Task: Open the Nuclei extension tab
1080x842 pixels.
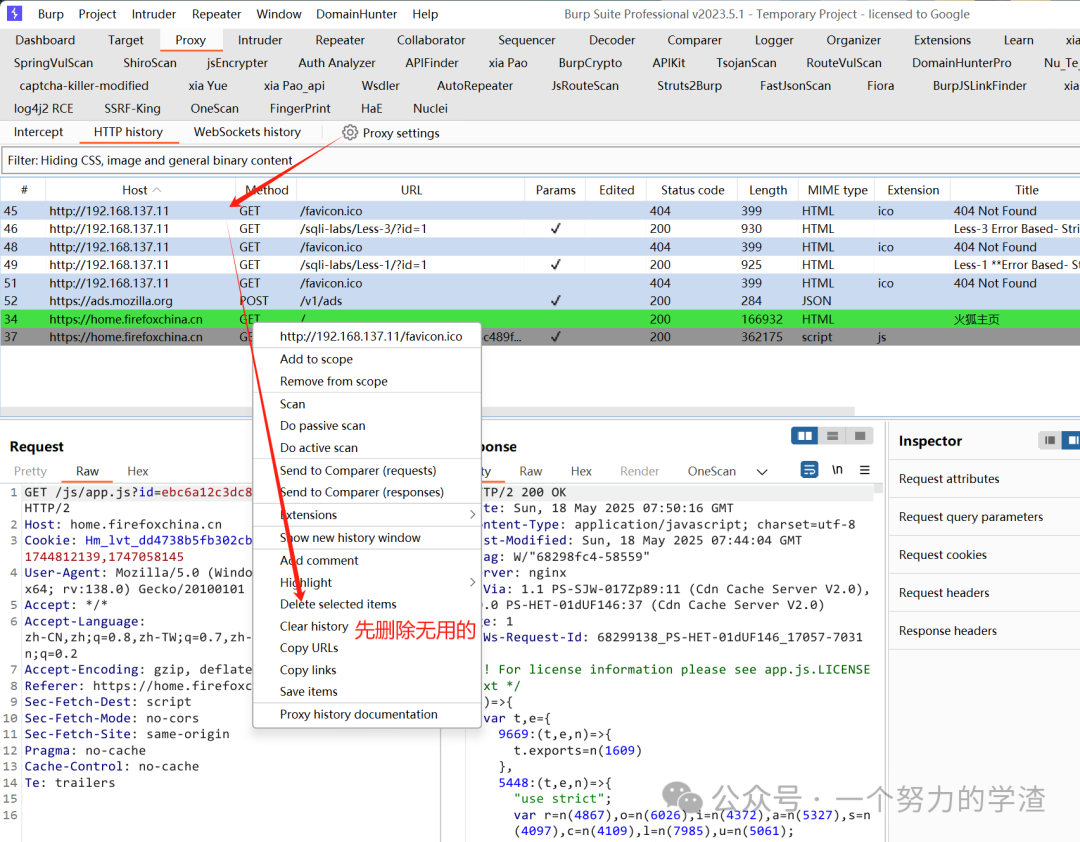Action: coord(430,108)
